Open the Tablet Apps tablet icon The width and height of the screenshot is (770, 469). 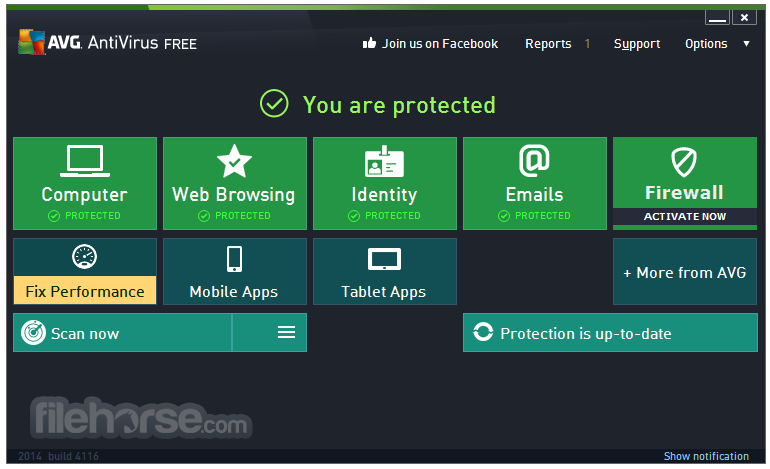pyautogui.click(x=384, y=260)
